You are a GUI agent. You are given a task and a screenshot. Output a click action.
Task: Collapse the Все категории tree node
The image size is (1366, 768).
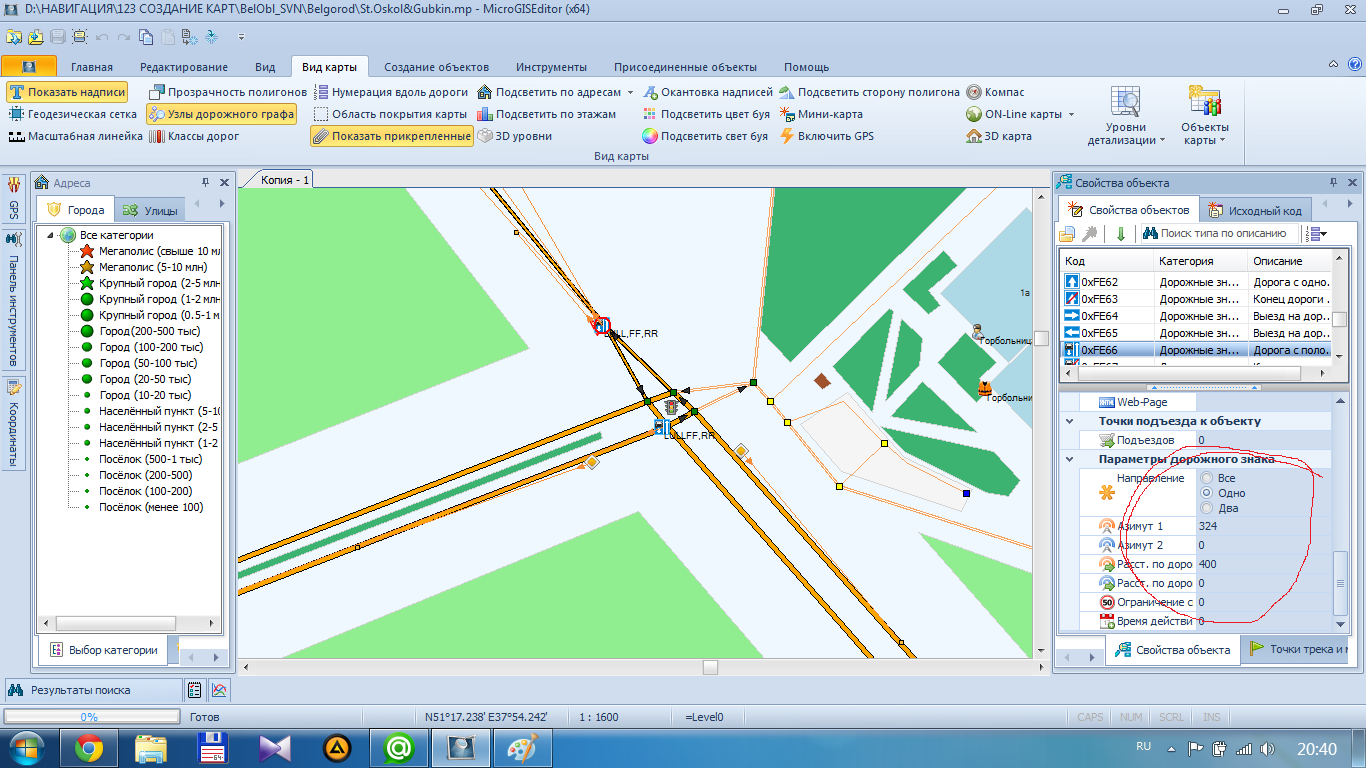48,235
